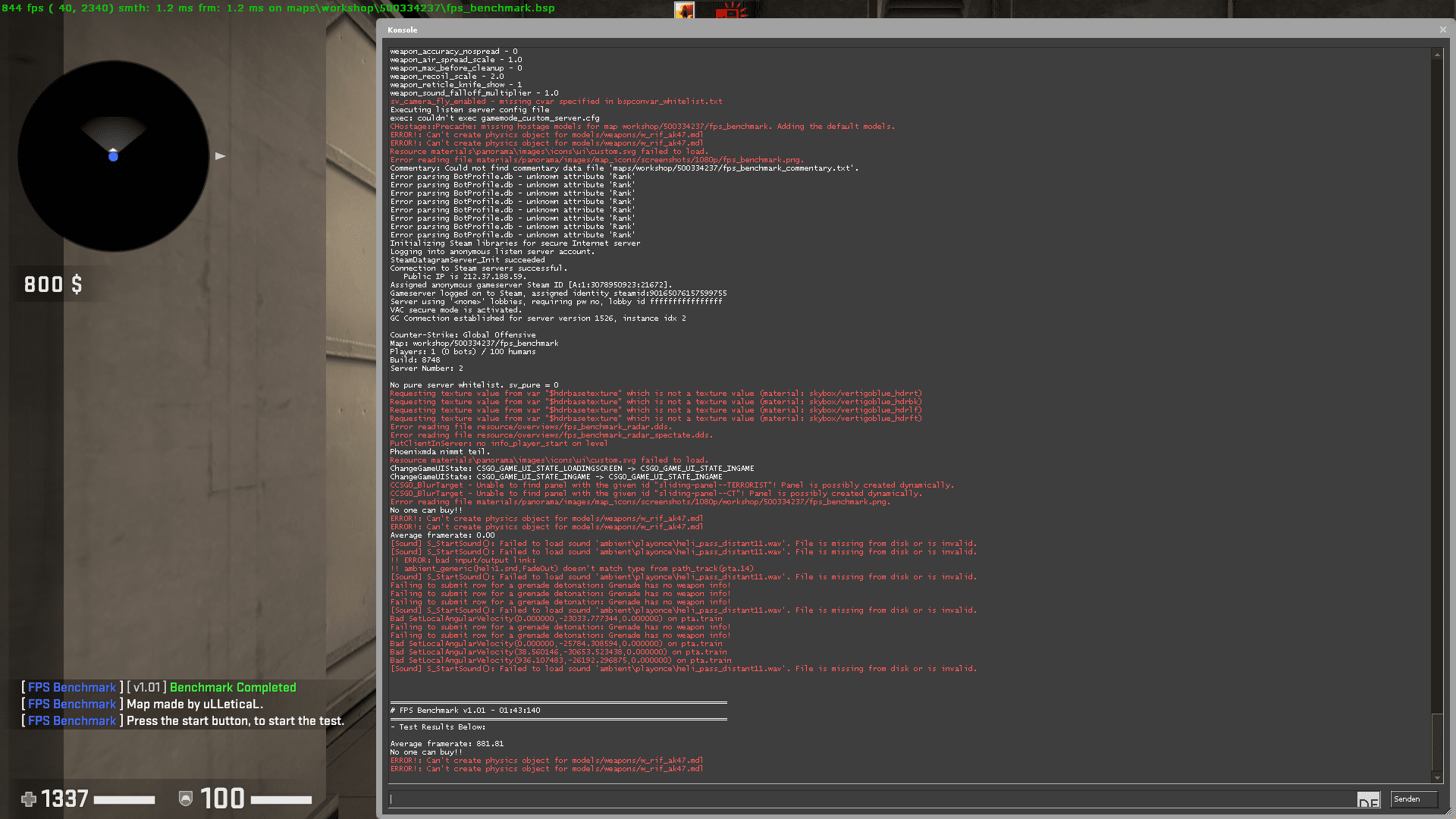Viewport: 1456px width, 819px height.
Task: Click the Konsole title bar
Action: [x=910, y=30]
